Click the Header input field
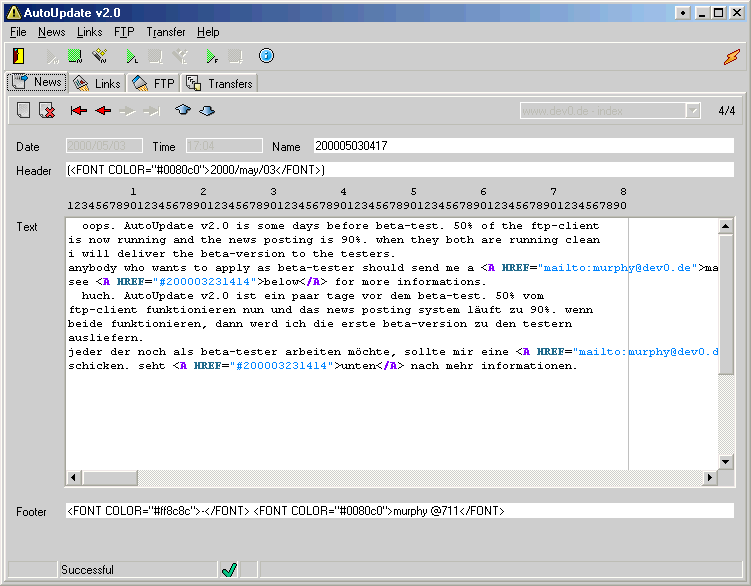This screenshot has width=751, height=586. 400,170
